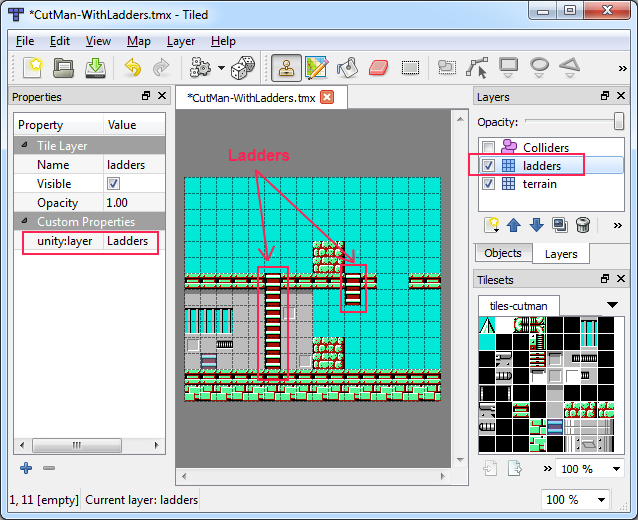Image resolution: width=638 pixels, height=520 pixels.
Task: Close the CutMan-WithLadders.tmx document tab
Action: click(x=327, y=98)
